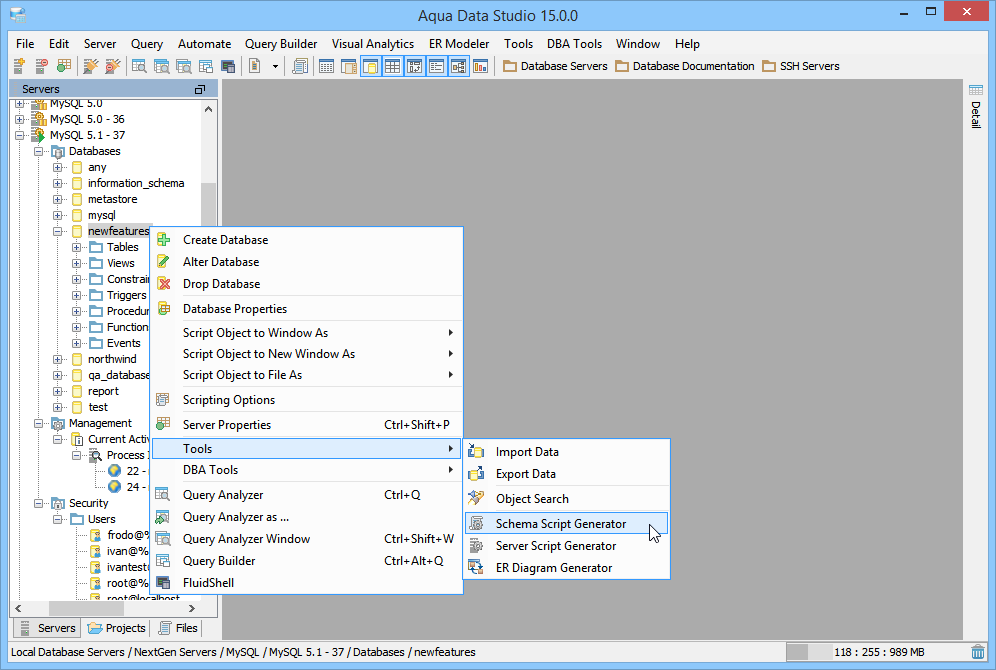Viewport: 996px width, 670px height.
Task: Click the Drop Database red X icon
Action: (164, 284)
